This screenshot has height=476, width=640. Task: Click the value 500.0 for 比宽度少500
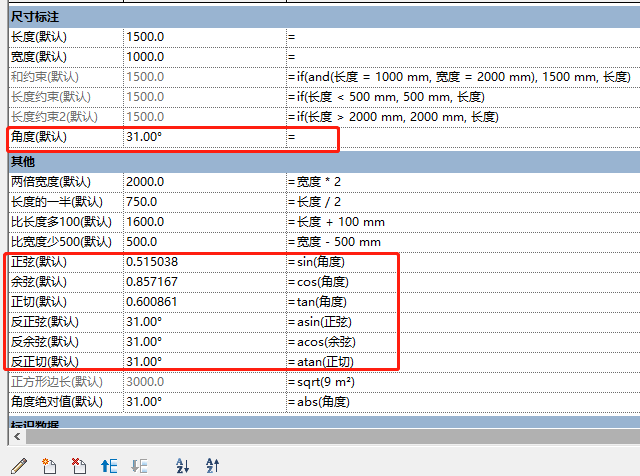coord(141,242)
